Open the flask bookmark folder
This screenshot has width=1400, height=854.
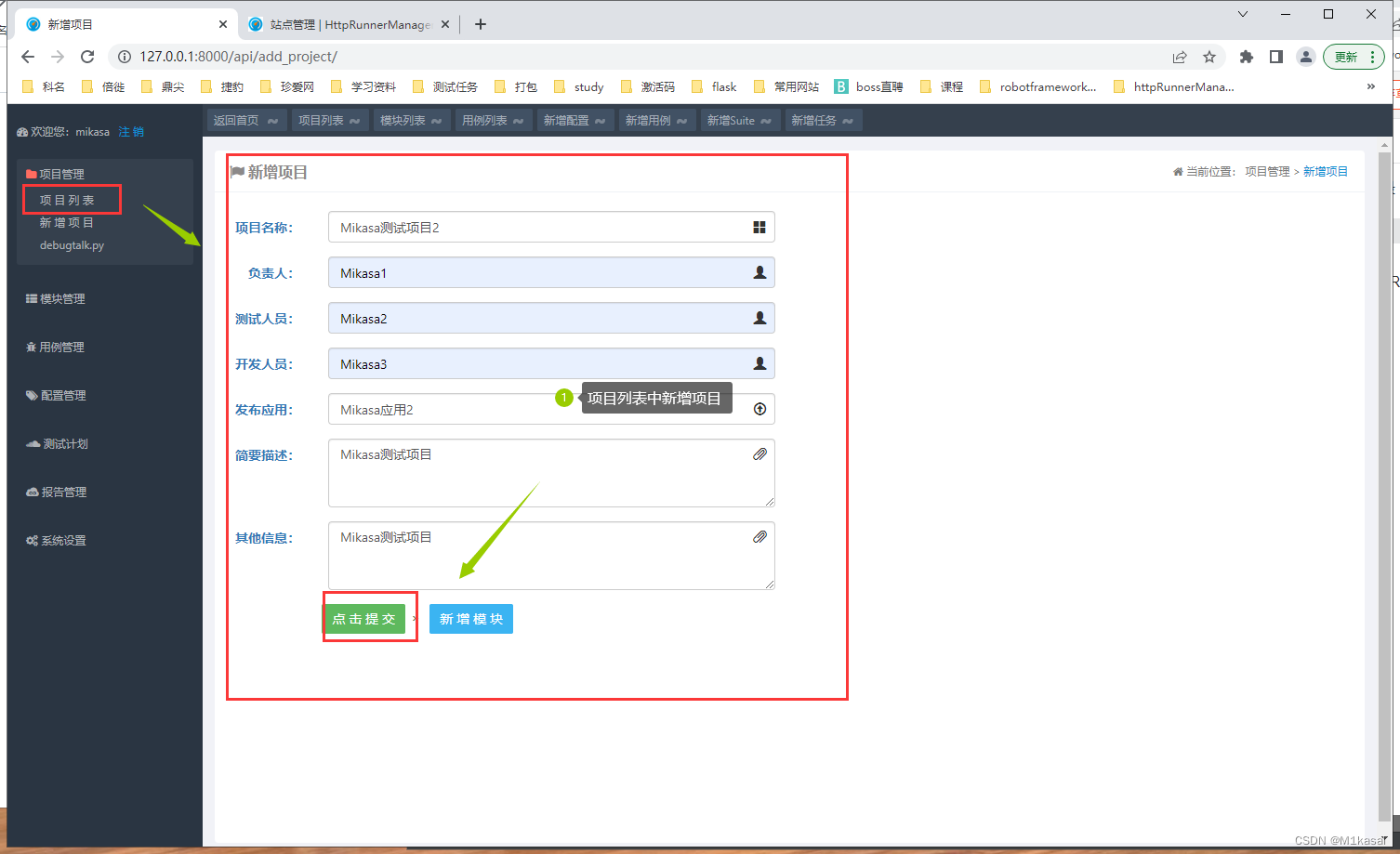tap(714, 86)
